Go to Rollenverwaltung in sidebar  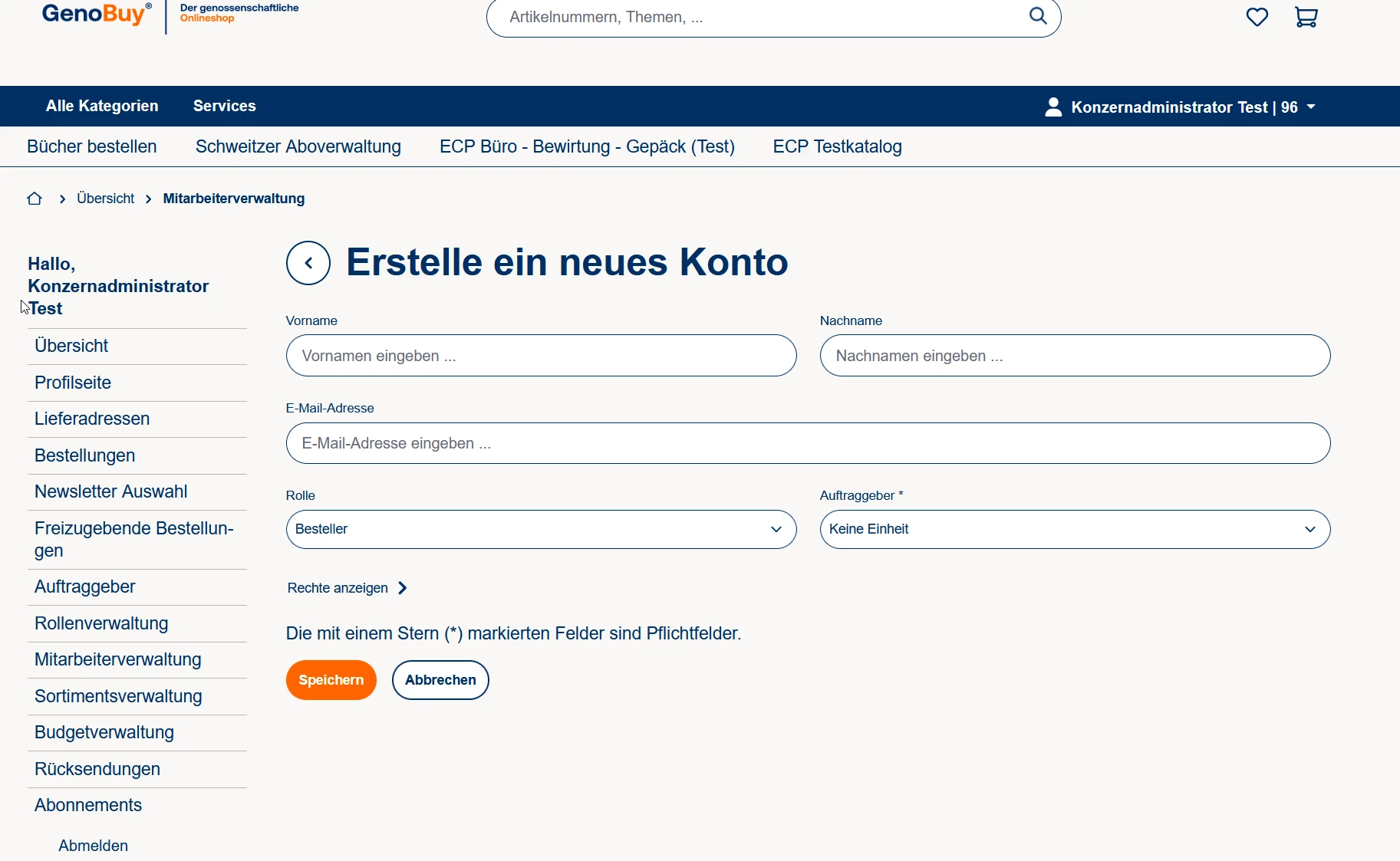coord(101,623)
